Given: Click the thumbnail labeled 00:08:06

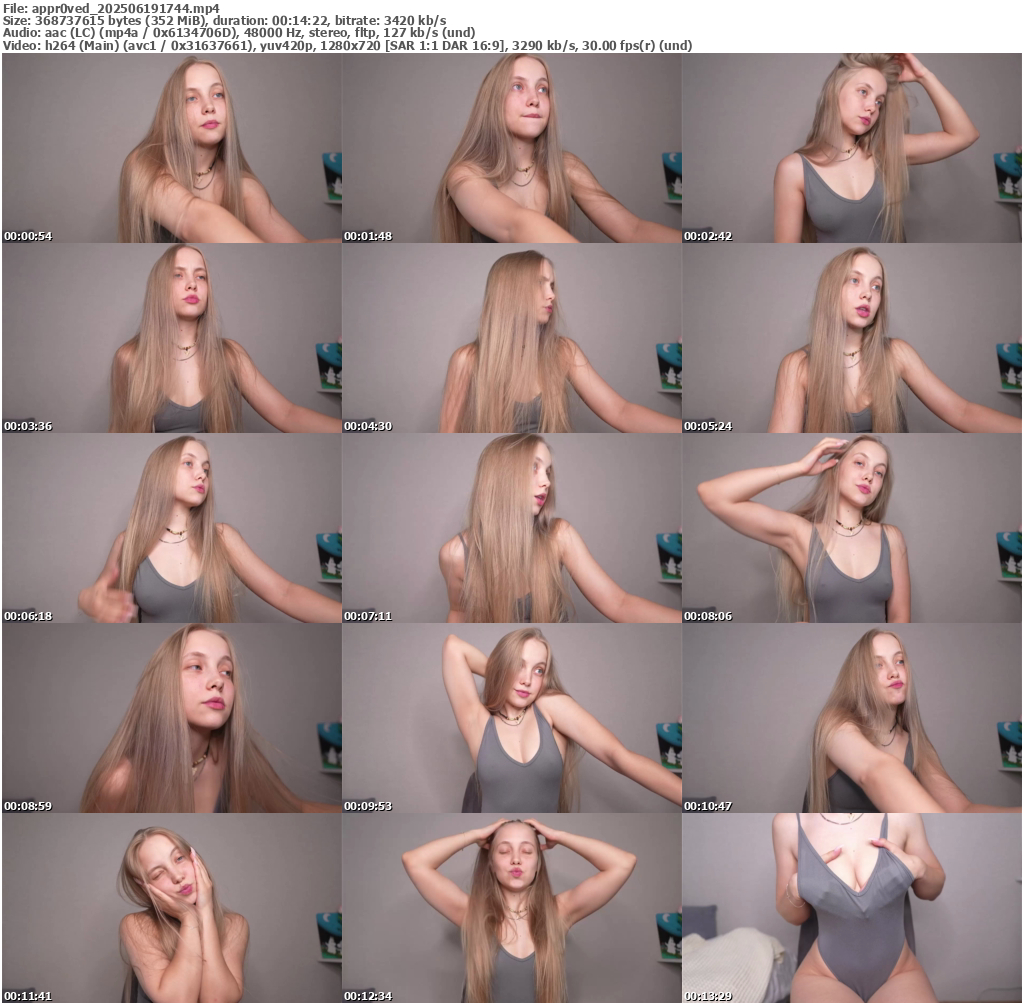Looking at the screenshot, I should tap(852, 528).
